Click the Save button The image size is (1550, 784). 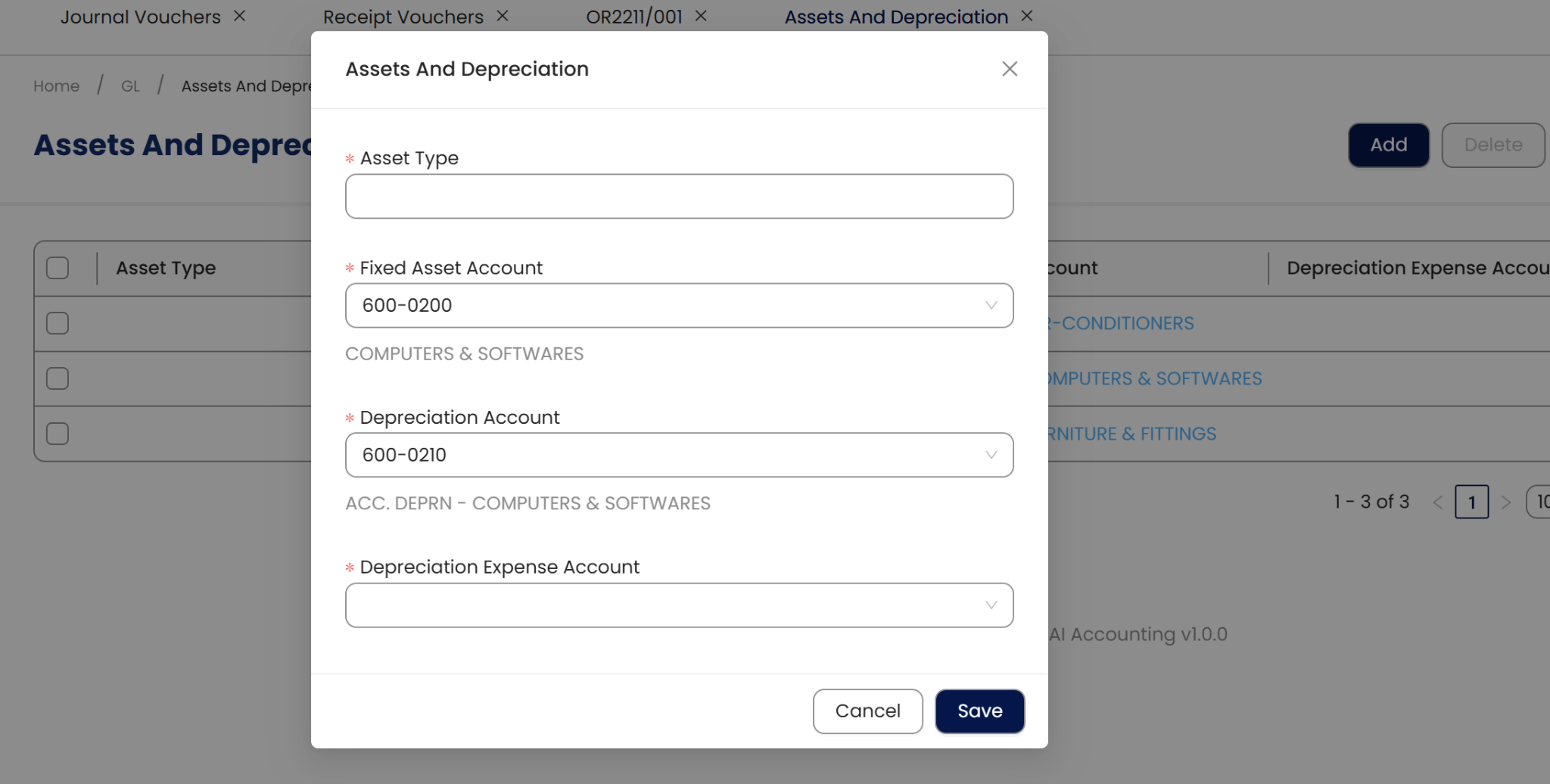[x=979, y=711]
